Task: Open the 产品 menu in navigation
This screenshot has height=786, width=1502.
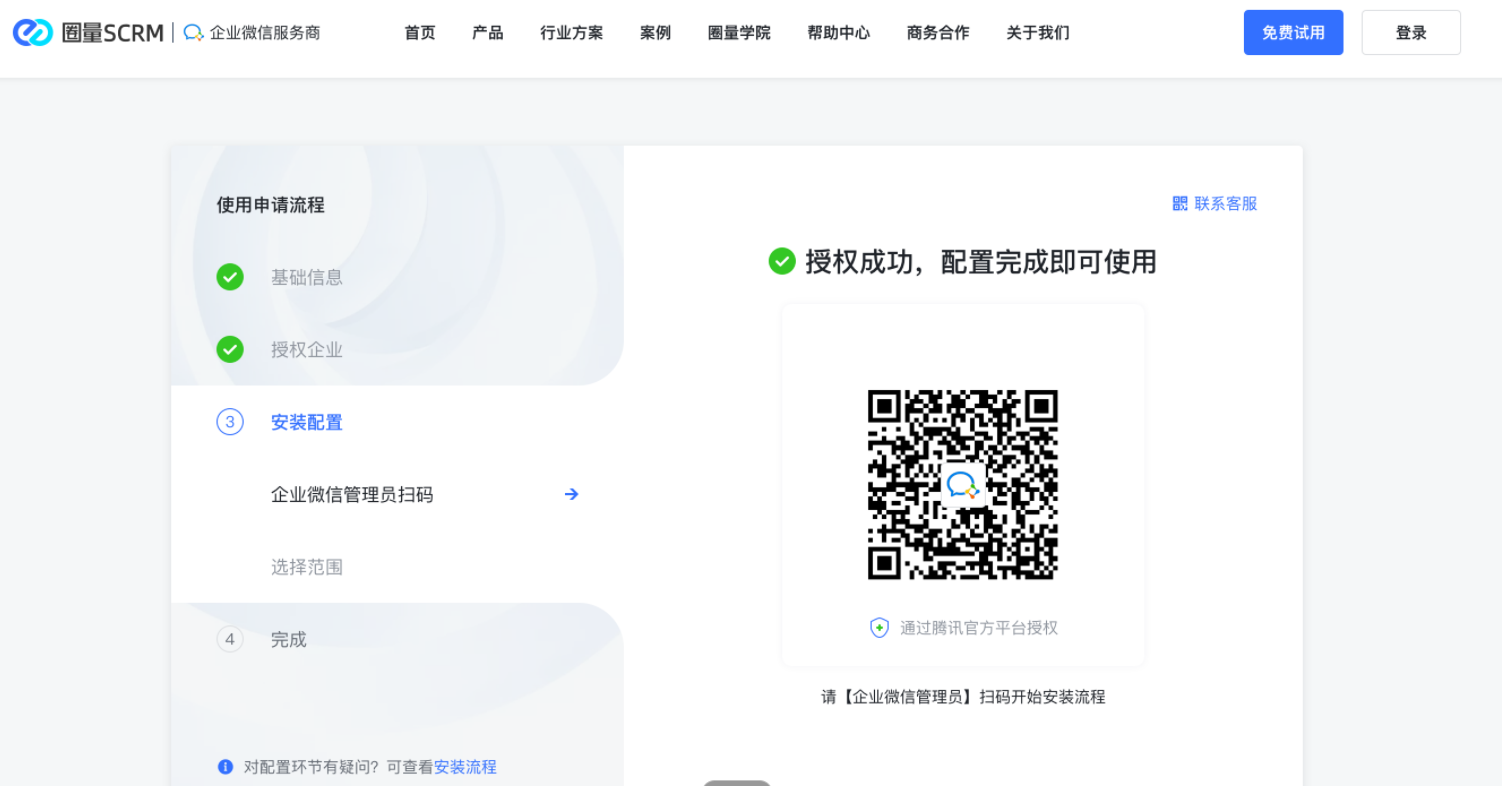Action: tap(487, 33)
